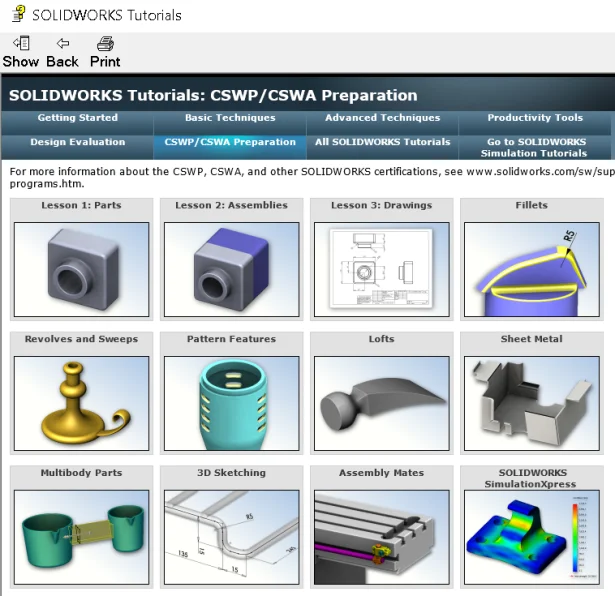Open the Advanced Techniques tab
Image resolution: width=615 pixels, height=596 pixels.
click(382, 118)
